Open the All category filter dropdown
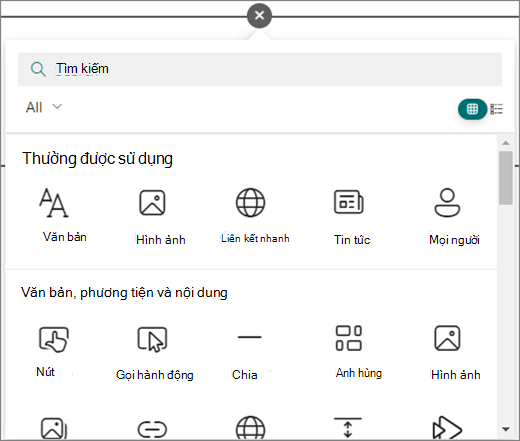Viewport: 520px width, 441px height. point(44,107)
